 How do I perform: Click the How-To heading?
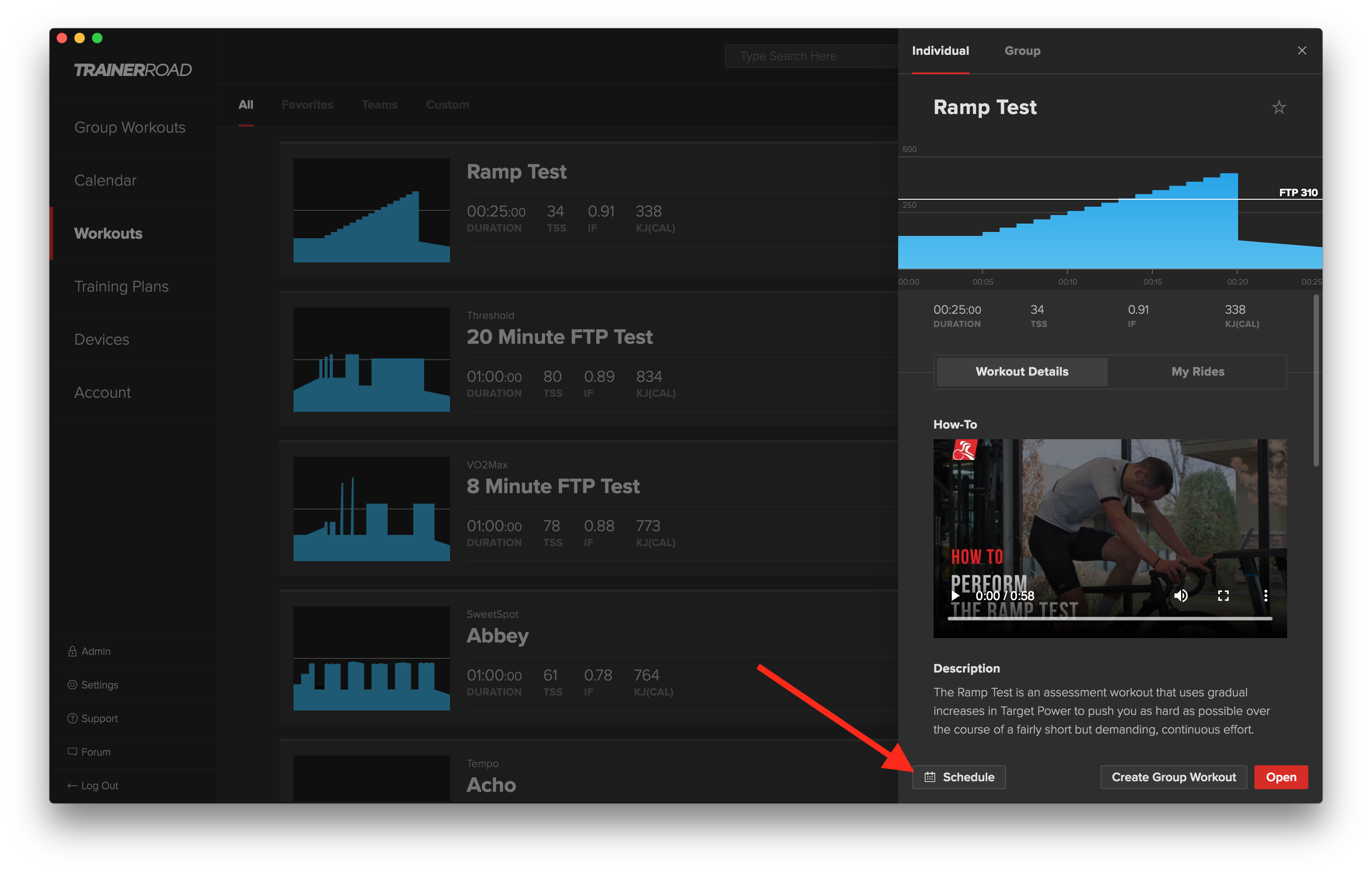pos(955,425)
